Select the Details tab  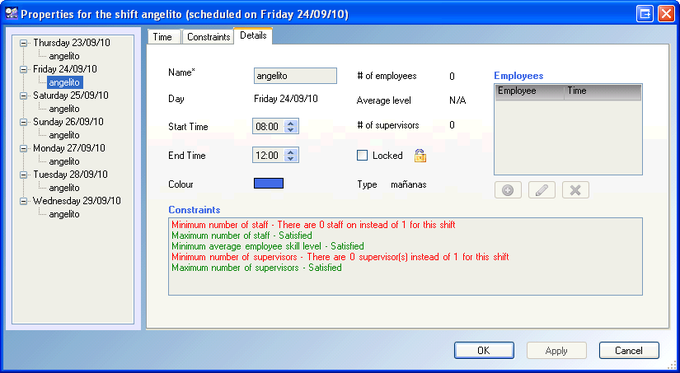[x=253, y=36]
